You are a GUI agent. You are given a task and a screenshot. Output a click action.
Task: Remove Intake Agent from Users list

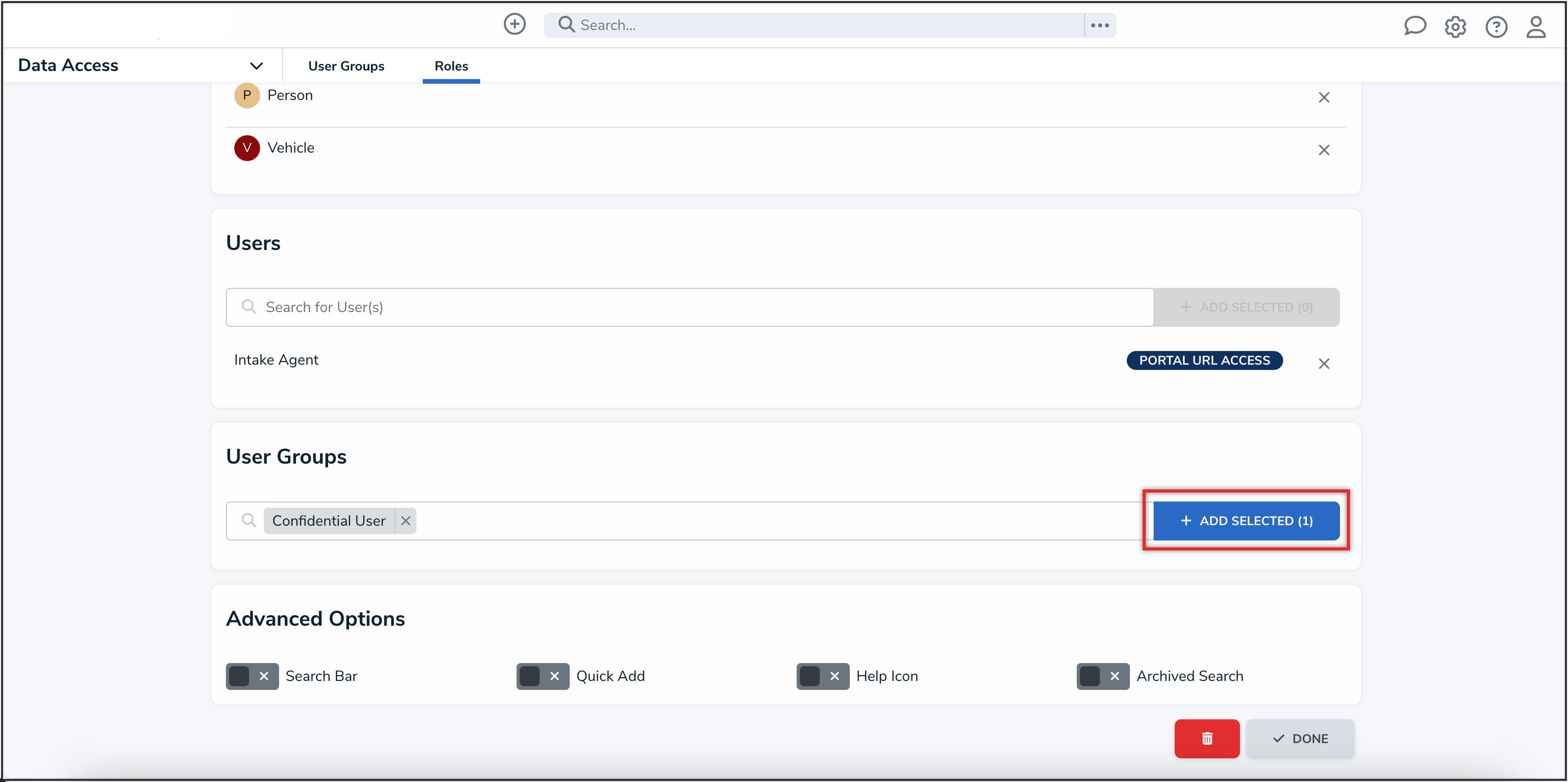coord(1325,363)
